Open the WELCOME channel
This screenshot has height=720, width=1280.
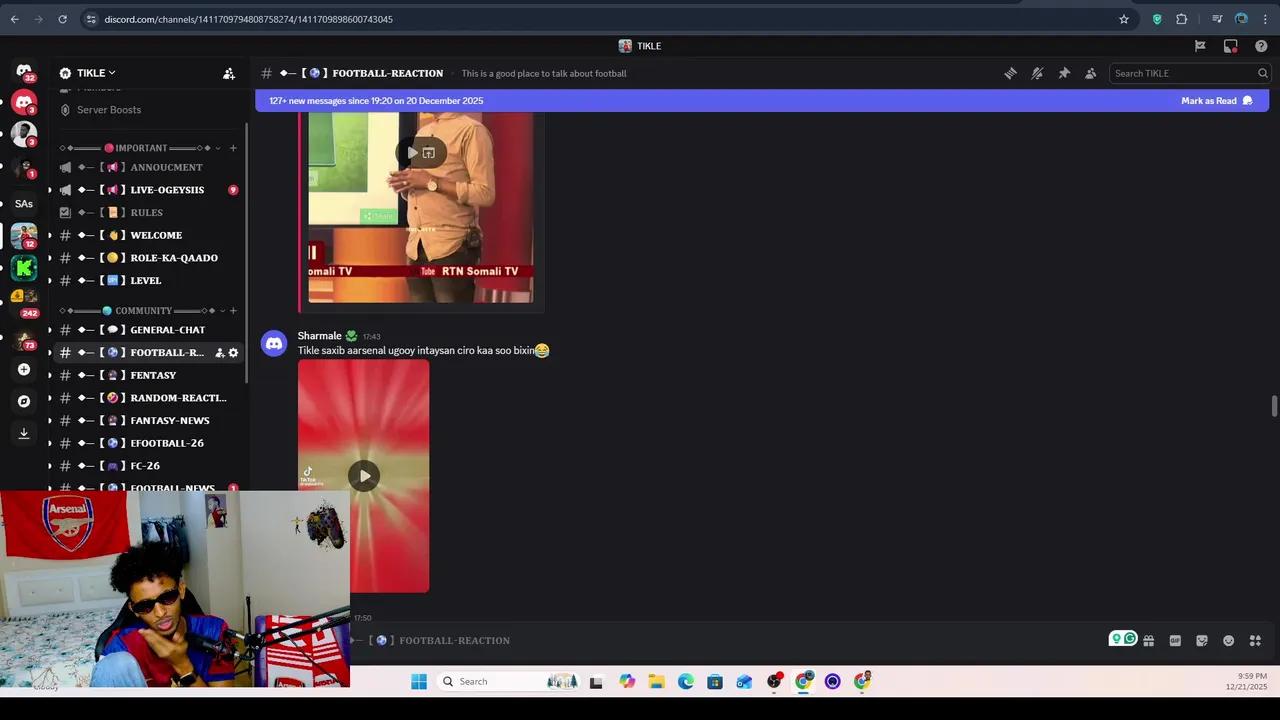click(x=150, y=235)
